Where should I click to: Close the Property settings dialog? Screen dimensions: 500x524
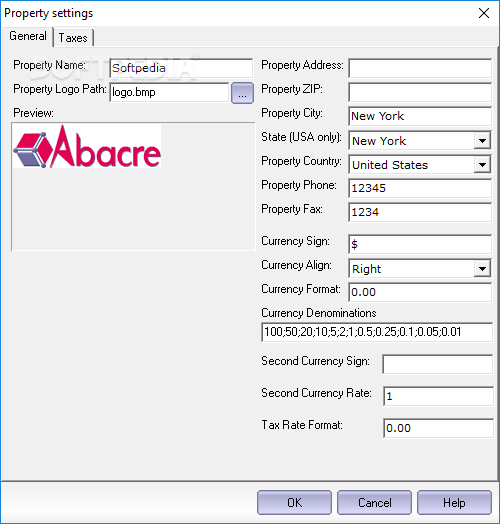coord(484,13)
